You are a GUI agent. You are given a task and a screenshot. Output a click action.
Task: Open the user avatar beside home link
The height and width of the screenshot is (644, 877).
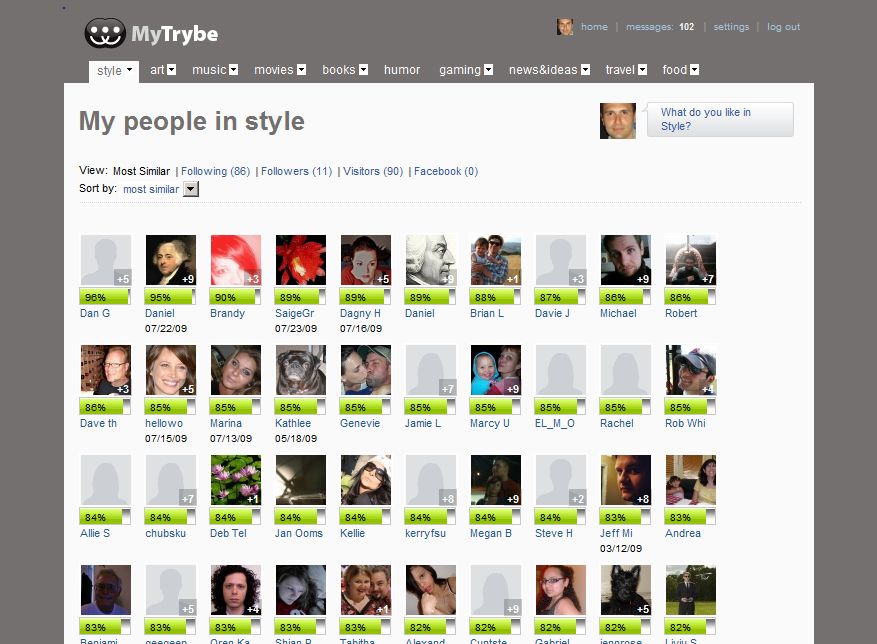[565, 27]
